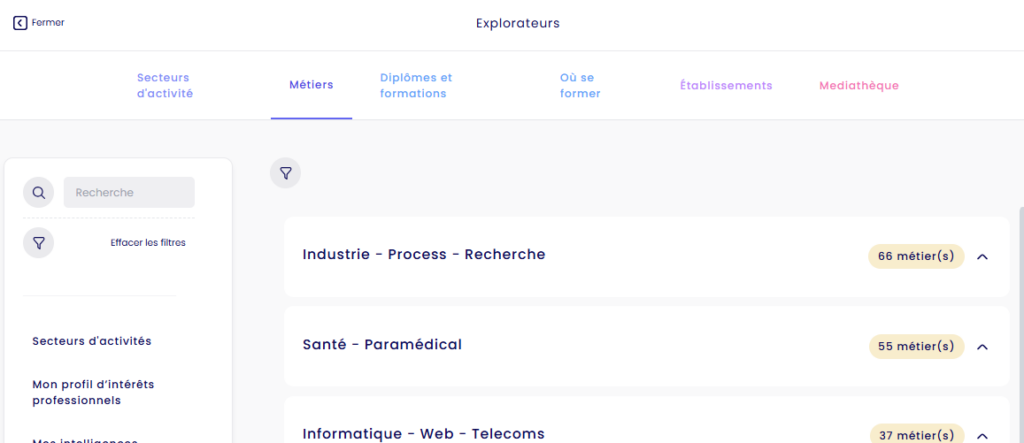
Task: Click the magnifier search icon in sidebar
Action: pyautogui.click(x=39, y=192)
